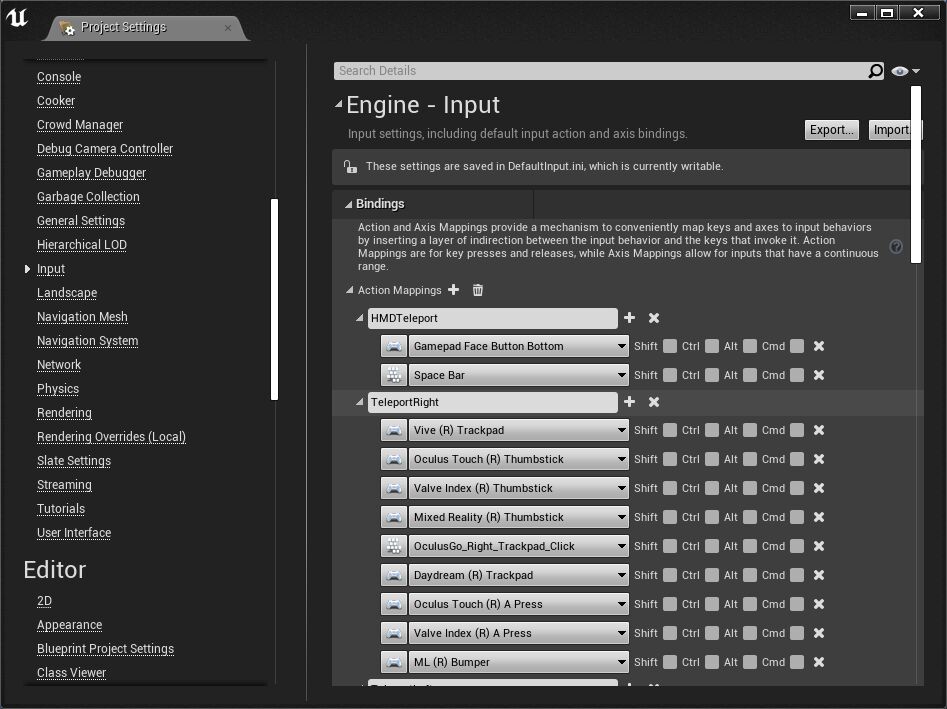Delete the Gamepad Face Button Bottom binding
947x709 pixels.
[819, 346]
